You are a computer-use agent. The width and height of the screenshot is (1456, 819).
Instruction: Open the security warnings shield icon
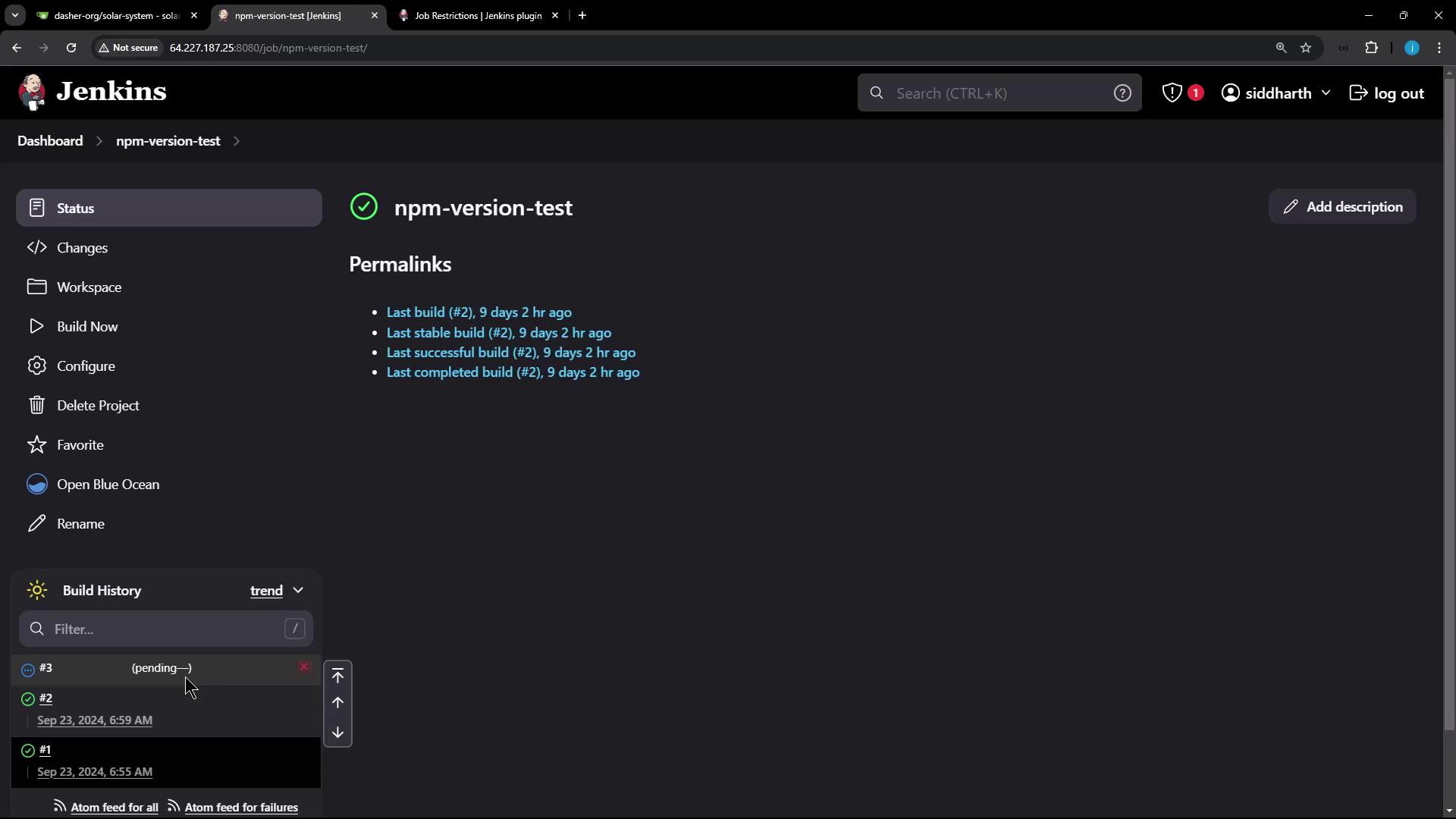coord(1172,93)
